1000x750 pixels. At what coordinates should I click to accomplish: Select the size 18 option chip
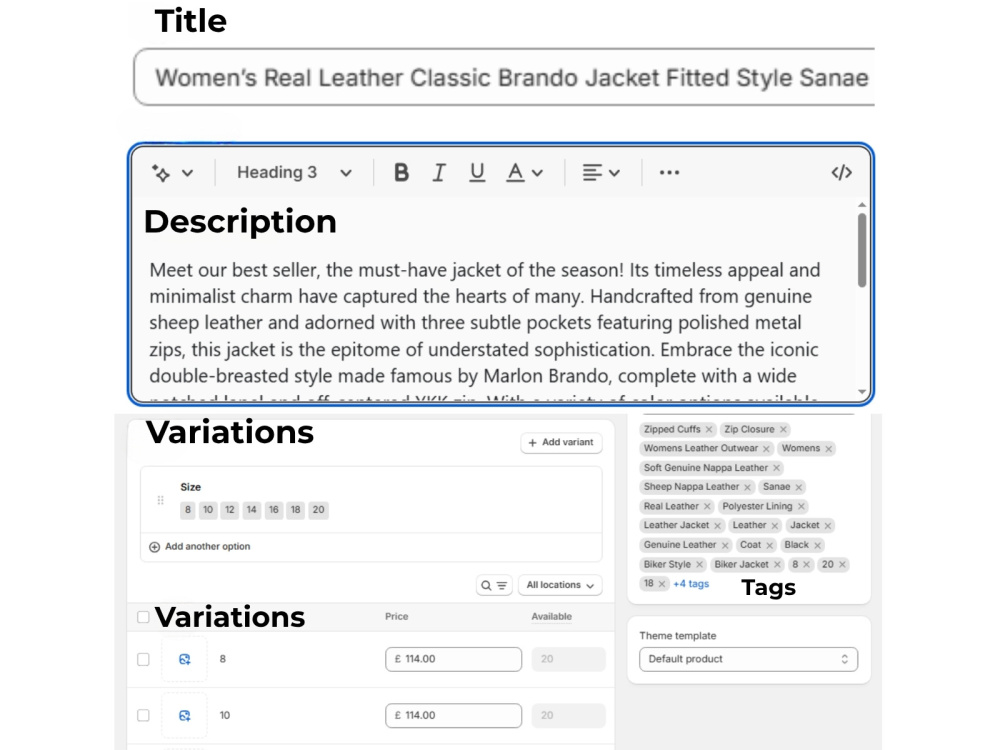tap(295, 510)
